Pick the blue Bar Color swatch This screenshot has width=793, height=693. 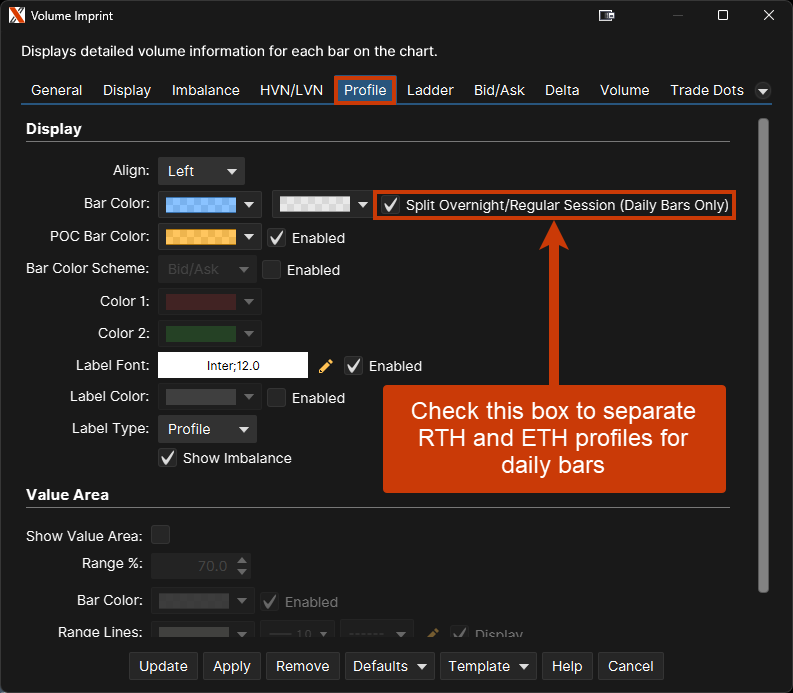[200, 204]
